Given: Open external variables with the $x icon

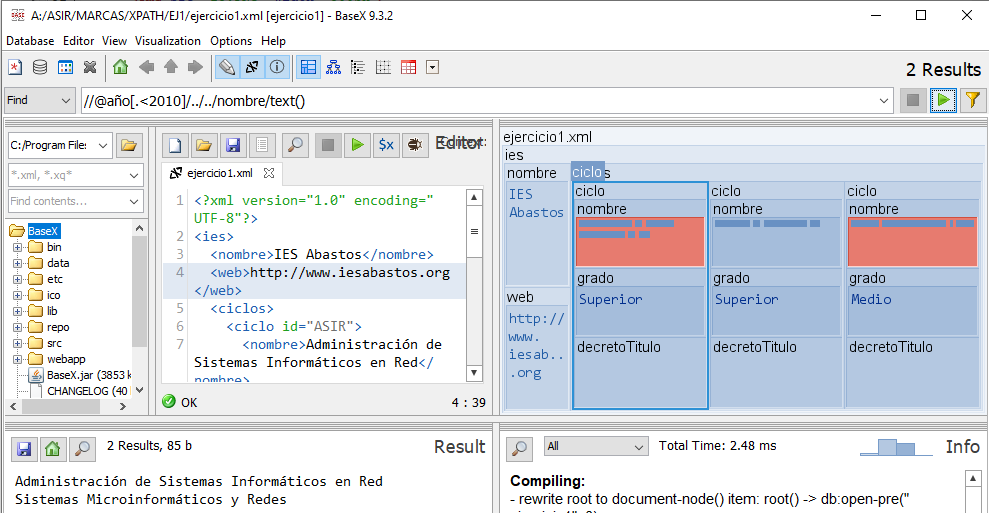Looking at the screenshot, I should pyautogui.click(x=385, y=145).
